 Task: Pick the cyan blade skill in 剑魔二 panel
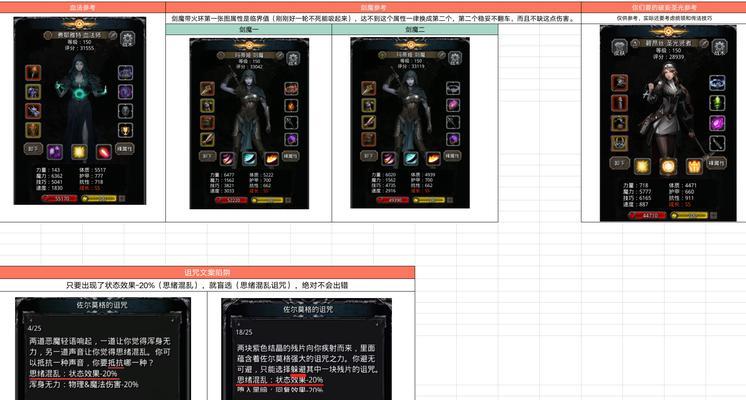[411, 158]
